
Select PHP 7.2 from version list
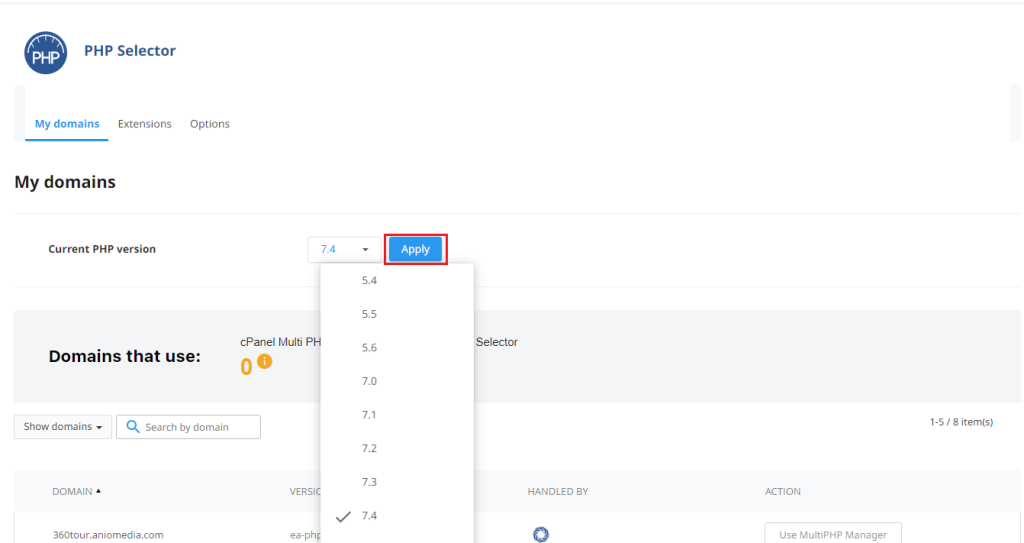coord(369,448)
